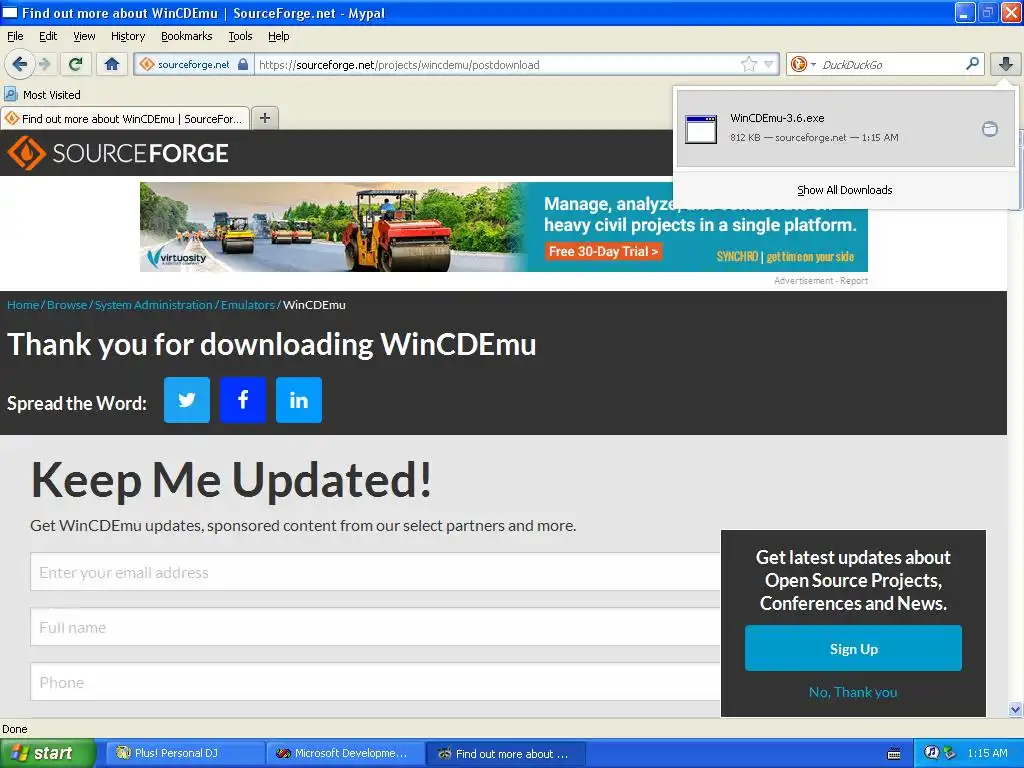Open the Help menu
This screenshot has height=768, width=1024.
(278, 36)
